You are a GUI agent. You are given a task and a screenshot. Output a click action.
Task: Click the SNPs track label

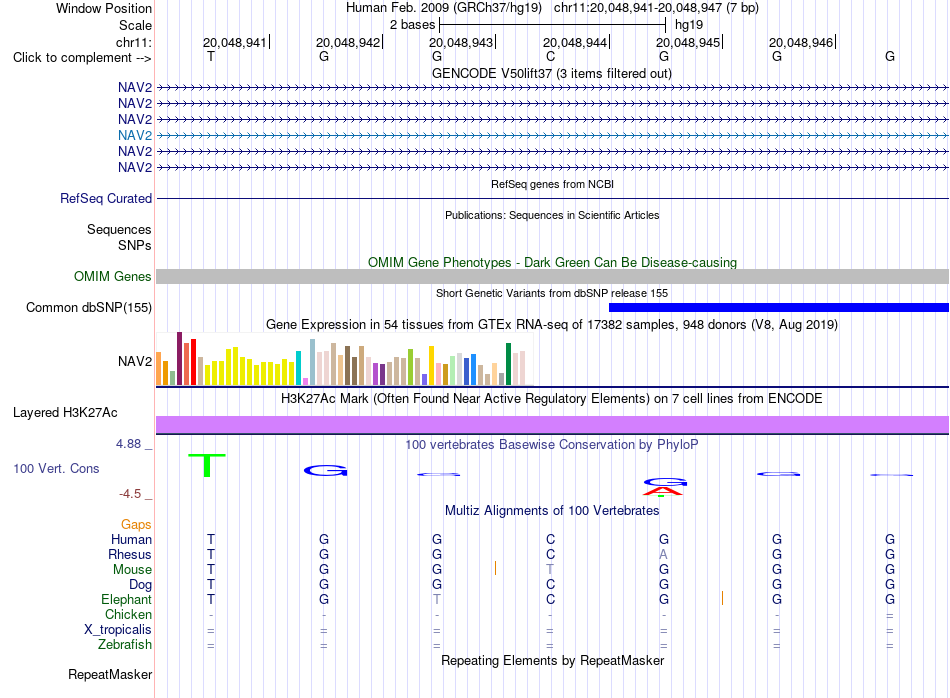[x=135, y=245]
